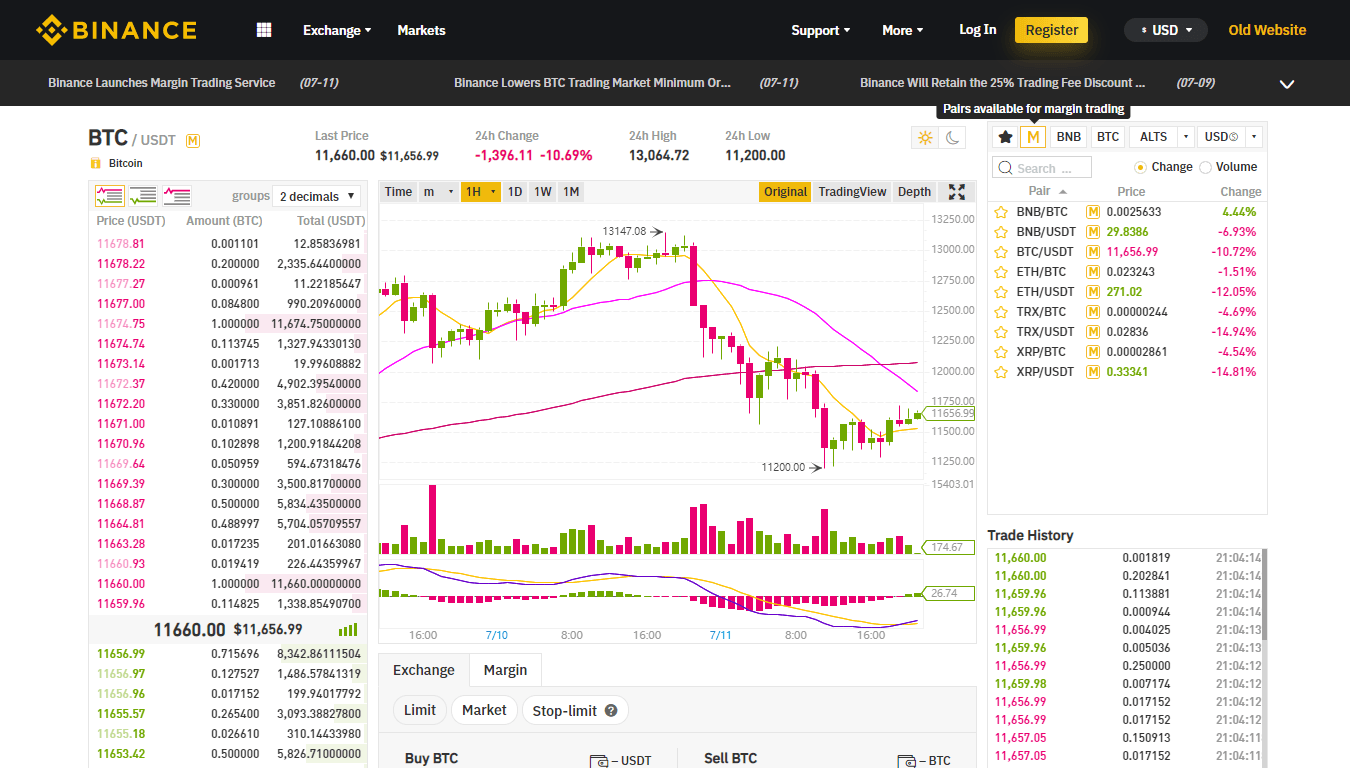Click the 11660.00 sell order row

tap(228, 584)
